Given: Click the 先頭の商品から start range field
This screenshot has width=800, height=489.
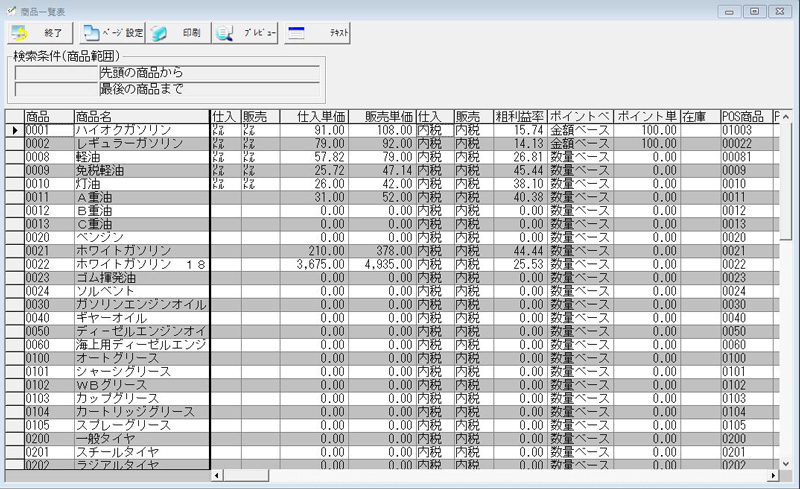Looking at the screenshot, I should pos(208,73).
